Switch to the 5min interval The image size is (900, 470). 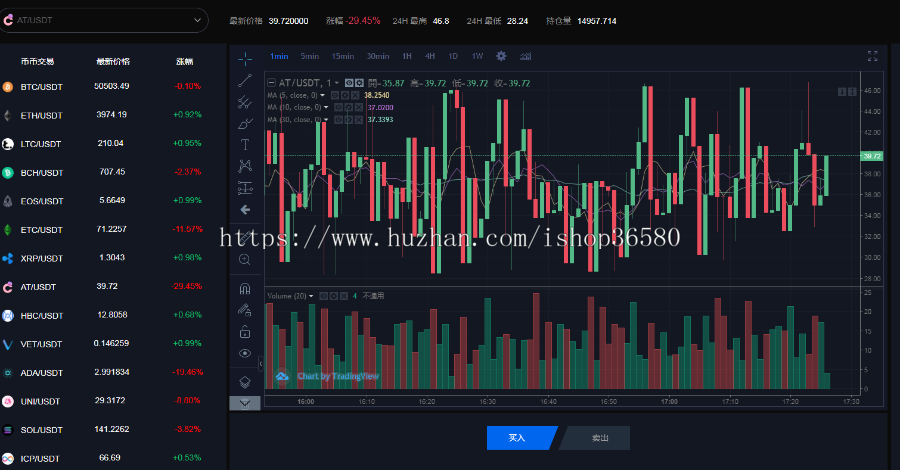(x=310, y=56)
